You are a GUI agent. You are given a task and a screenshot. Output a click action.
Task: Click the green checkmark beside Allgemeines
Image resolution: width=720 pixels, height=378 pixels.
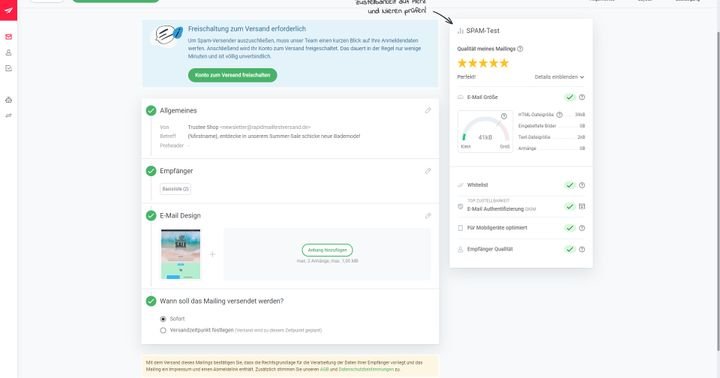[151, 111]
